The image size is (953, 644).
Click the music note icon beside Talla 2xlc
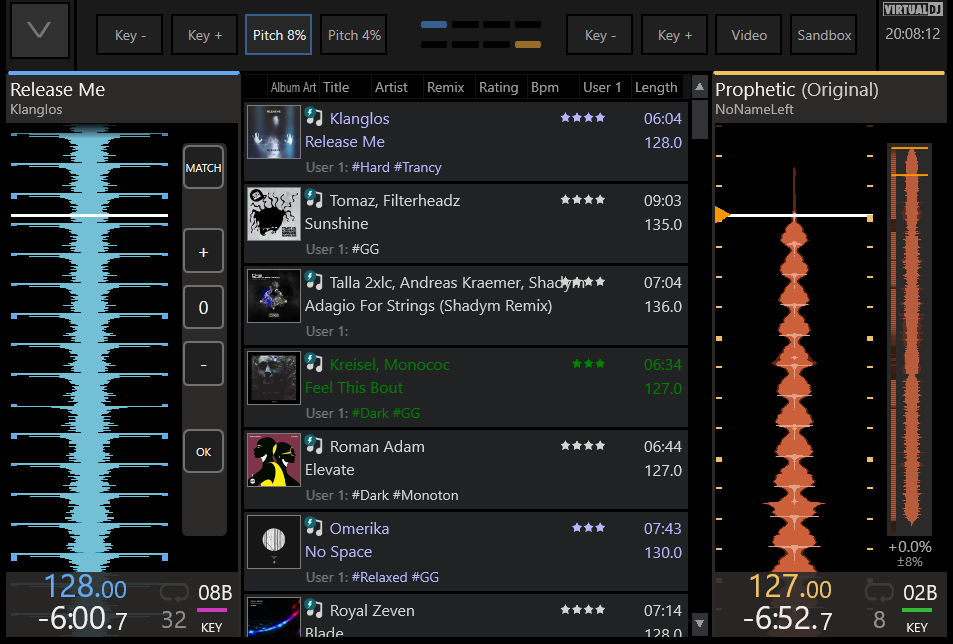pos(314,280)
